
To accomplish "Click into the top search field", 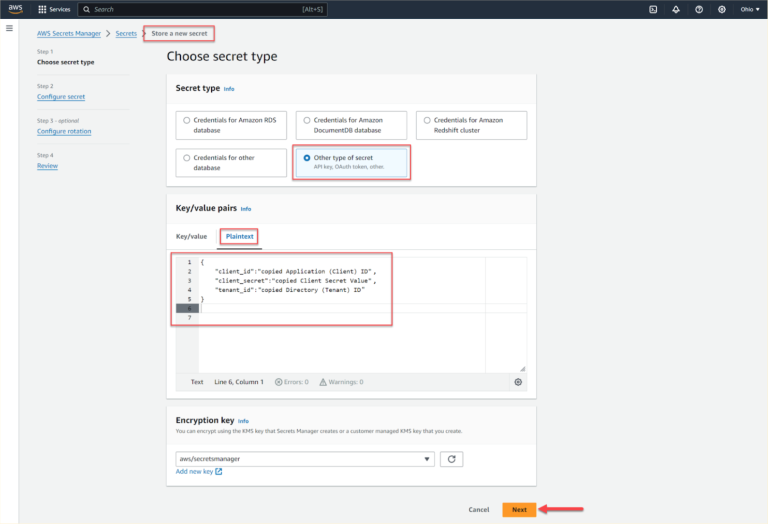I will pyautogui.click(x=180, y=9).
